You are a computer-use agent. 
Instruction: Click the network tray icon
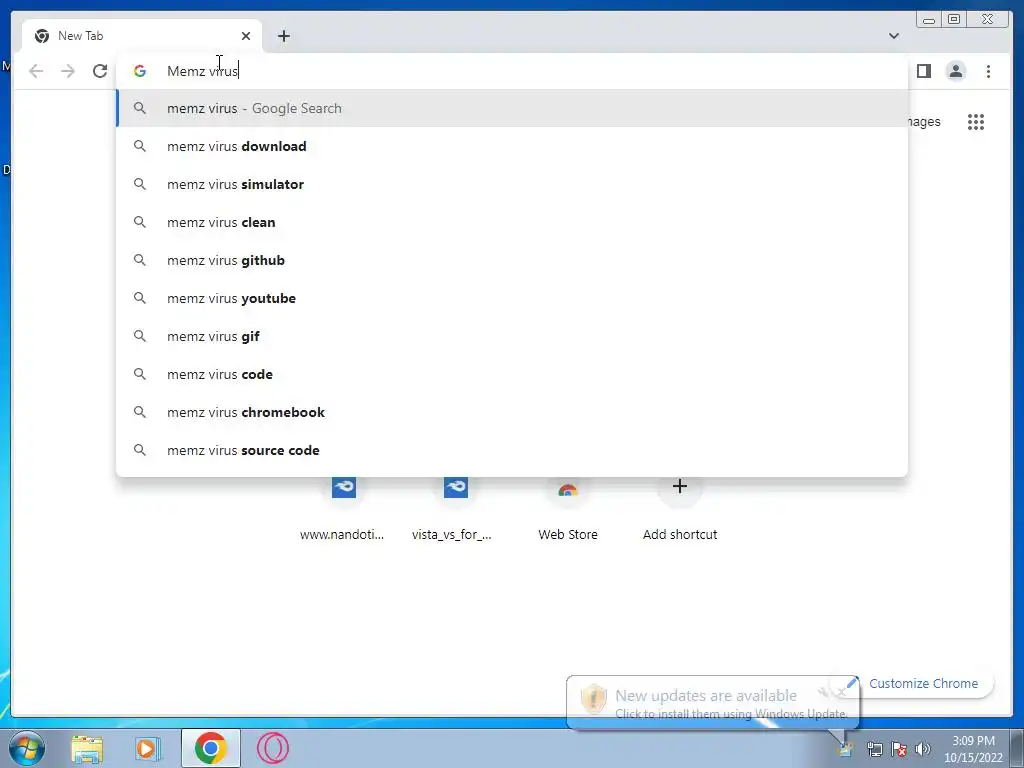point(874,749)
